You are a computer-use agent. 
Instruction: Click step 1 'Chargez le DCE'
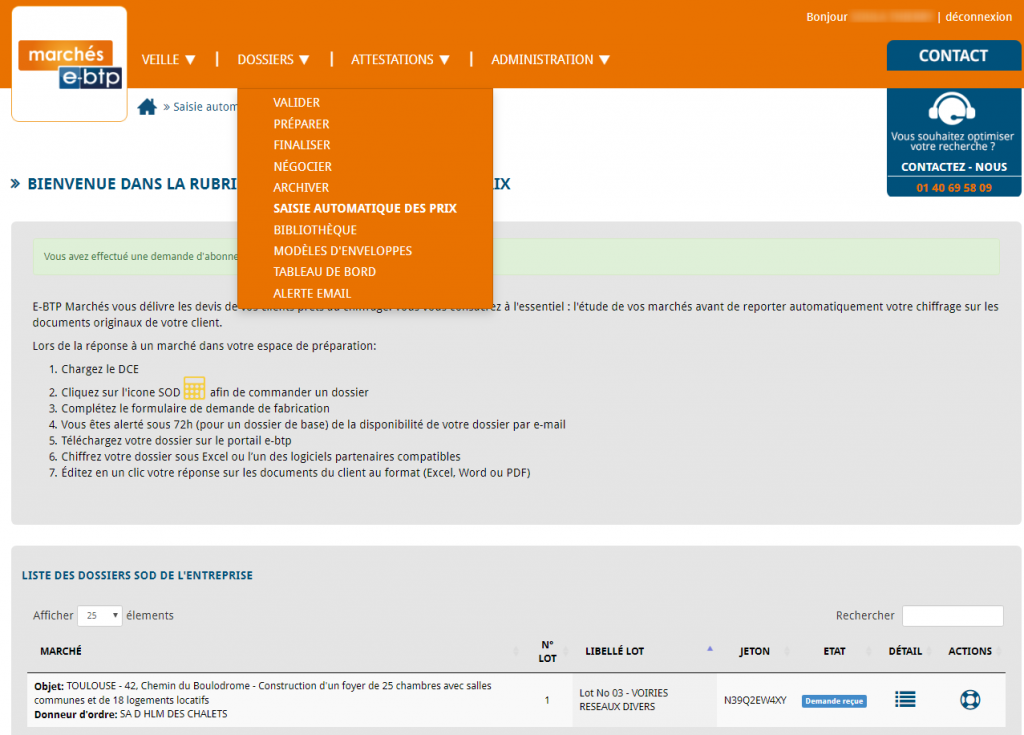point(100,369)
